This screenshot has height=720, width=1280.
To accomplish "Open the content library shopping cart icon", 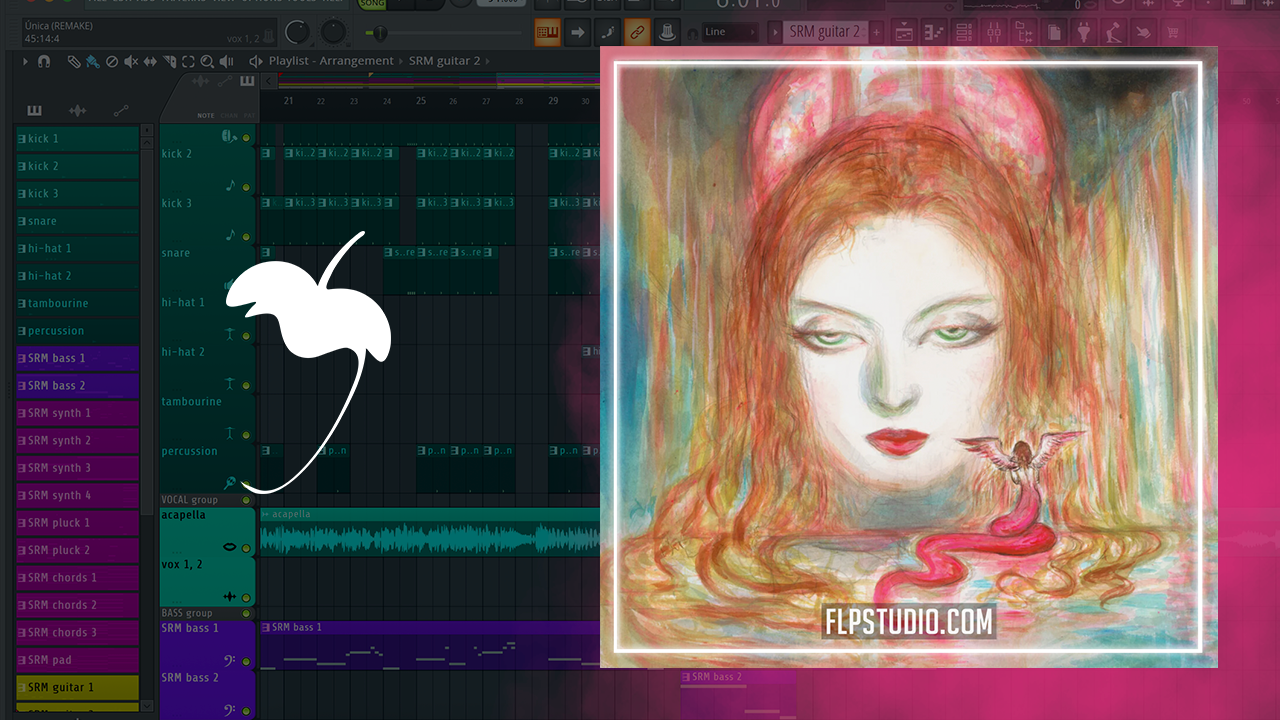I will [1173, 32].
